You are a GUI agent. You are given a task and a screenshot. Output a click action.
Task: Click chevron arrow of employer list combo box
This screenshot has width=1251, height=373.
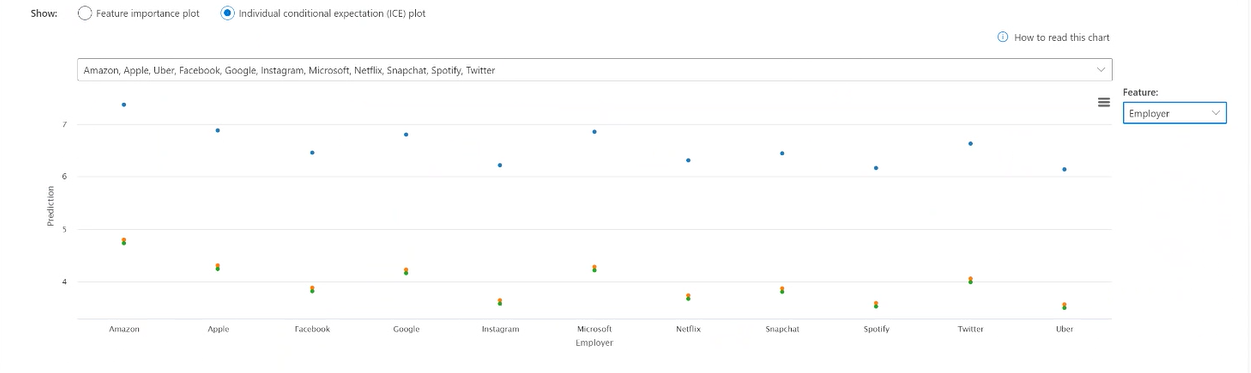[1101, 70]
